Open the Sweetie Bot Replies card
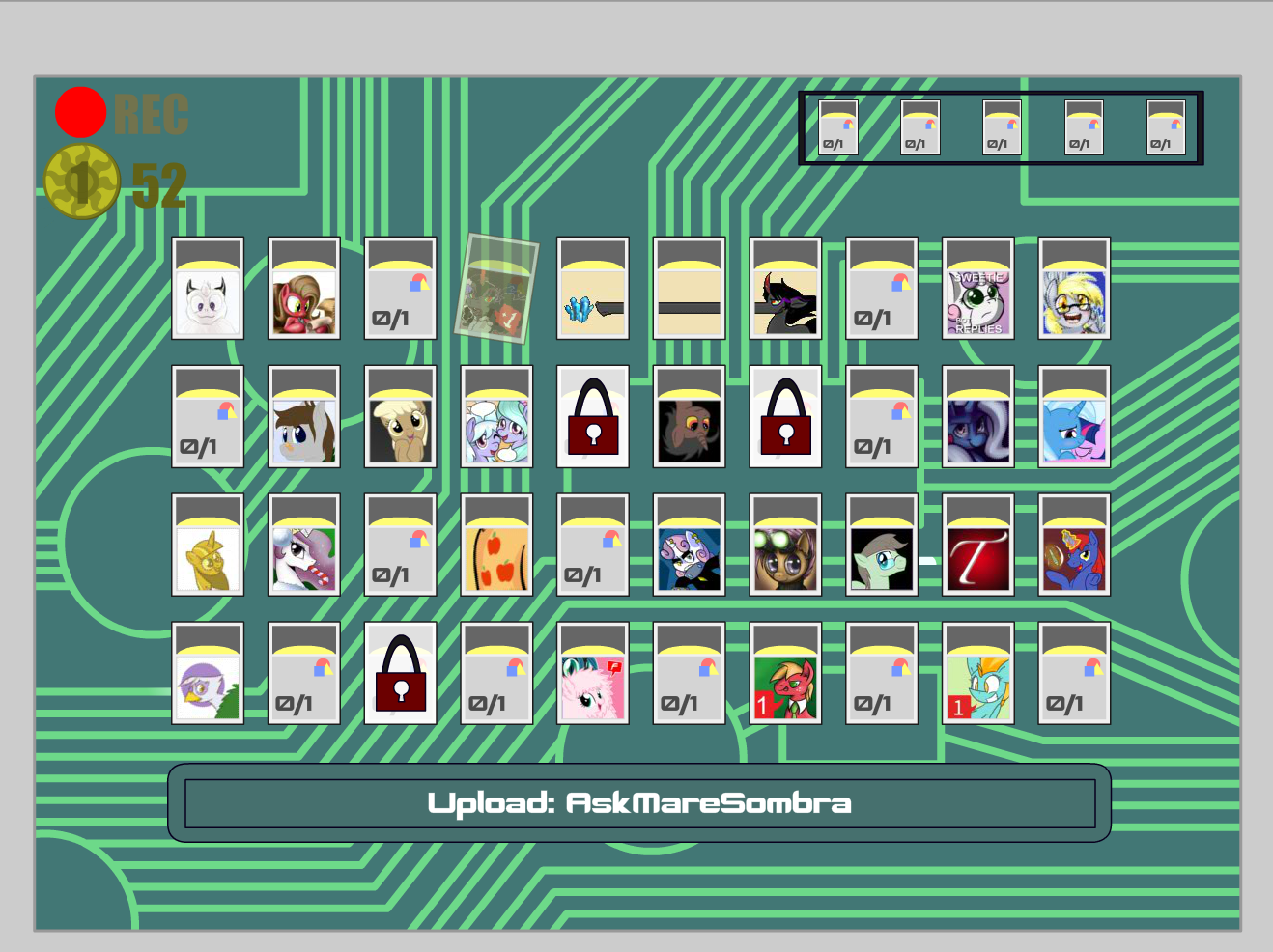This screenshot has width=1273, height=952. coord(978,288)
